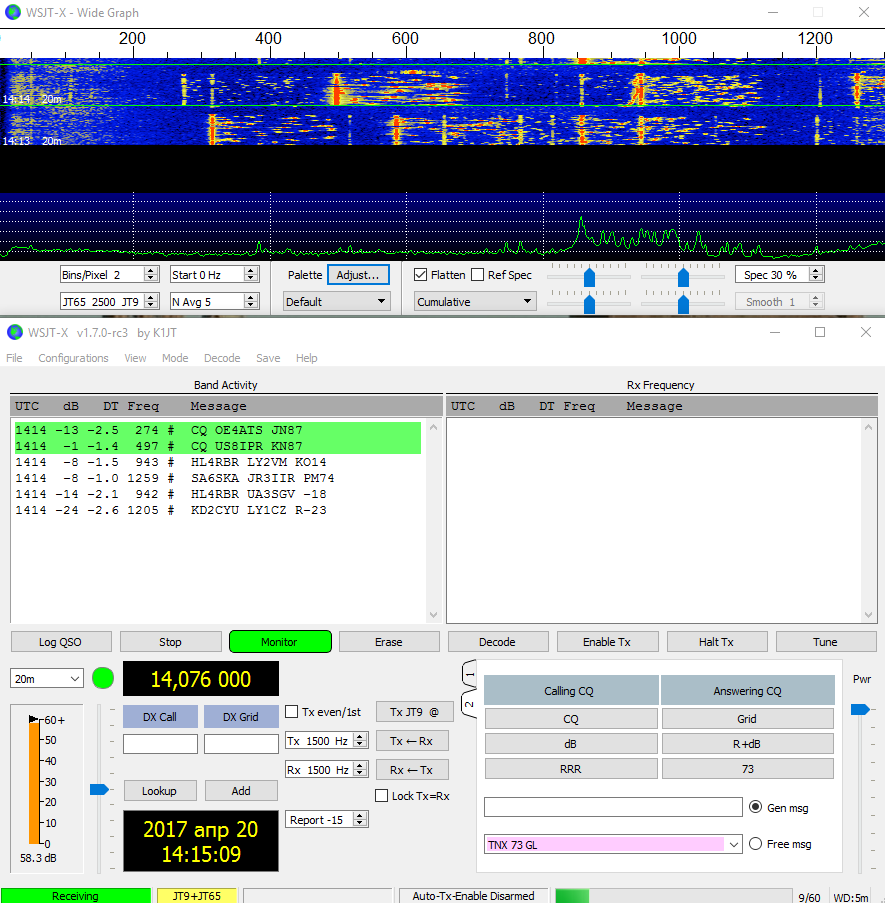Click the Decode button
Screen dimensions: 885x903
[497, 642]
